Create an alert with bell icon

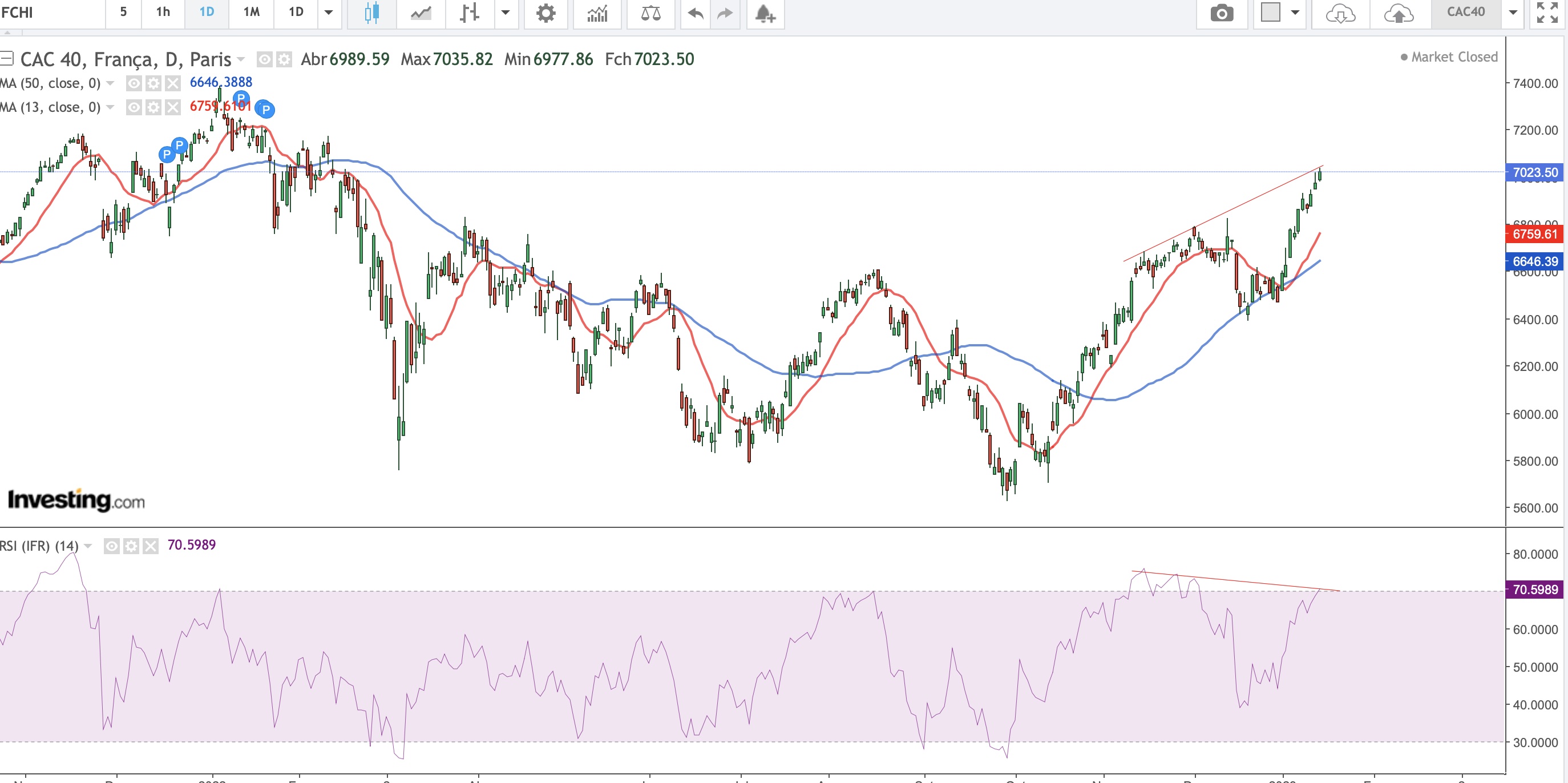pos(765,13)
